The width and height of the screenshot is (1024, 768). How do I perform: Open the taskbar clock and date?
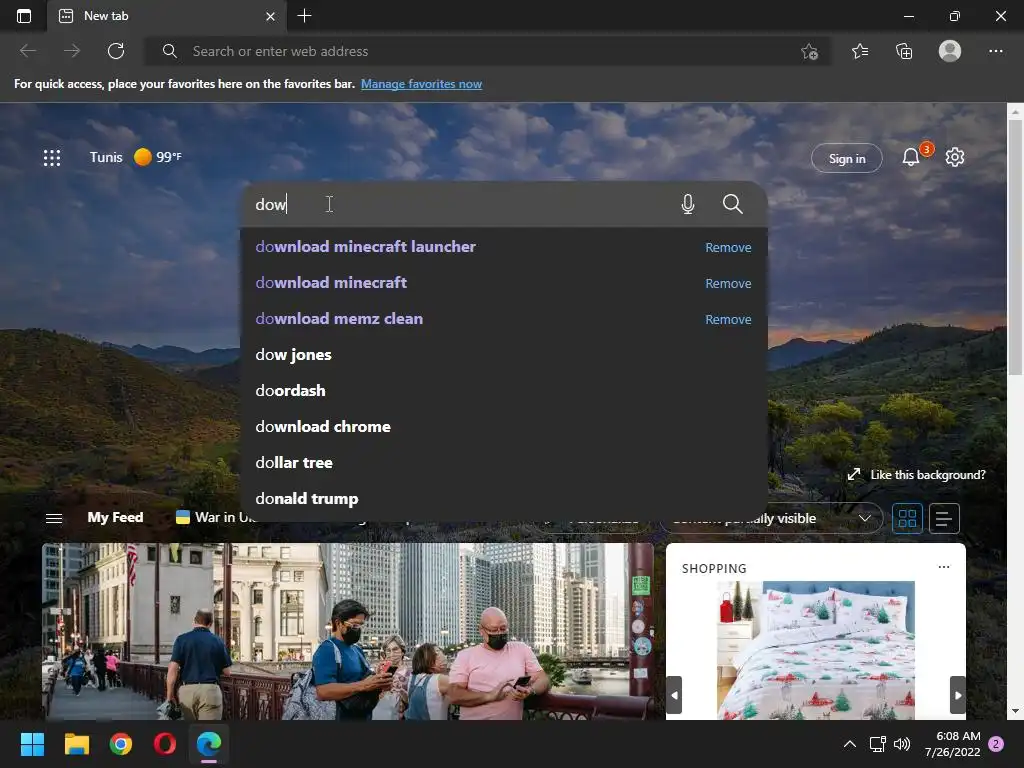(953, 744)
